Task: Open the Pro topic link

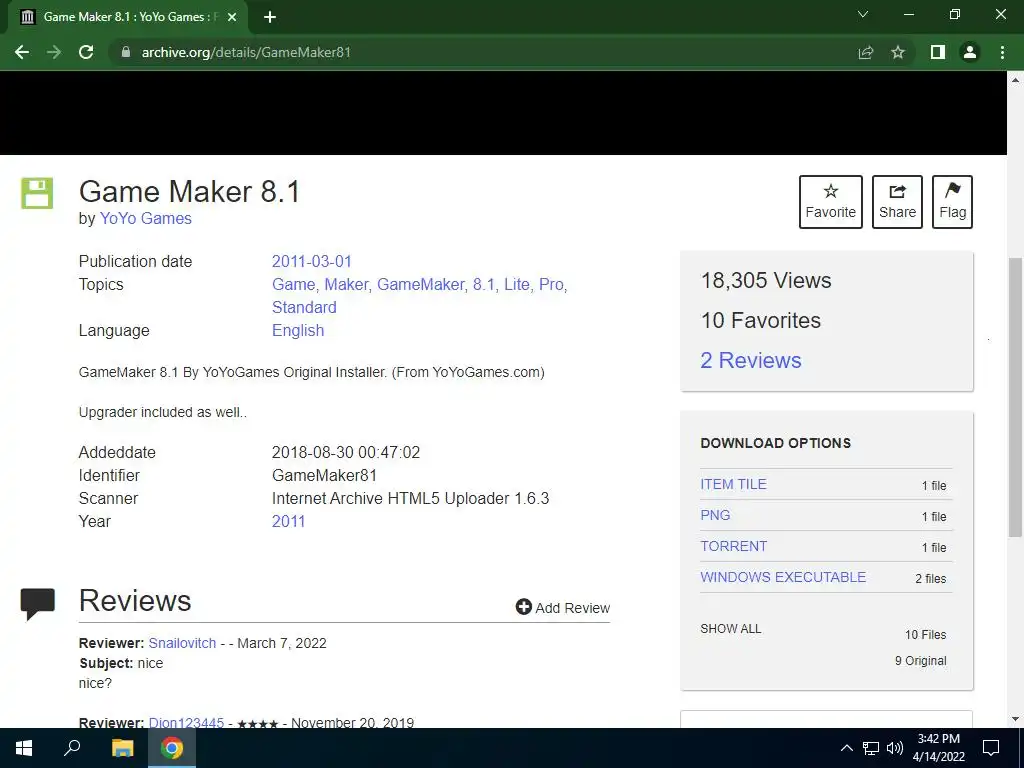Action: pos(552,285)
